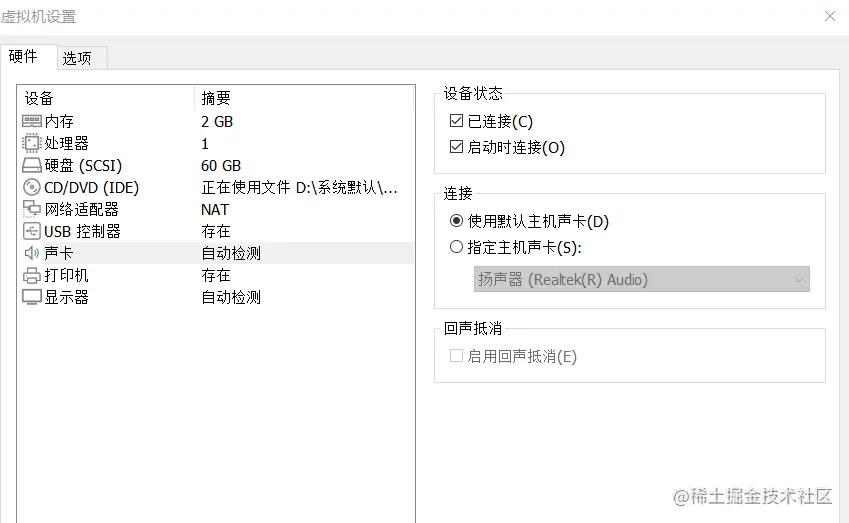This screenshot has height=523, width=849.
Task: Select the processor (处理器) chip icon
Action: pyautogui.click(x=31, y=143)
